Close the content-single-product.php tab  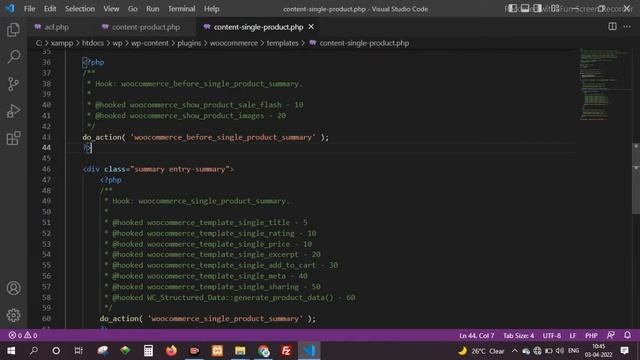[x=311, y=27]
